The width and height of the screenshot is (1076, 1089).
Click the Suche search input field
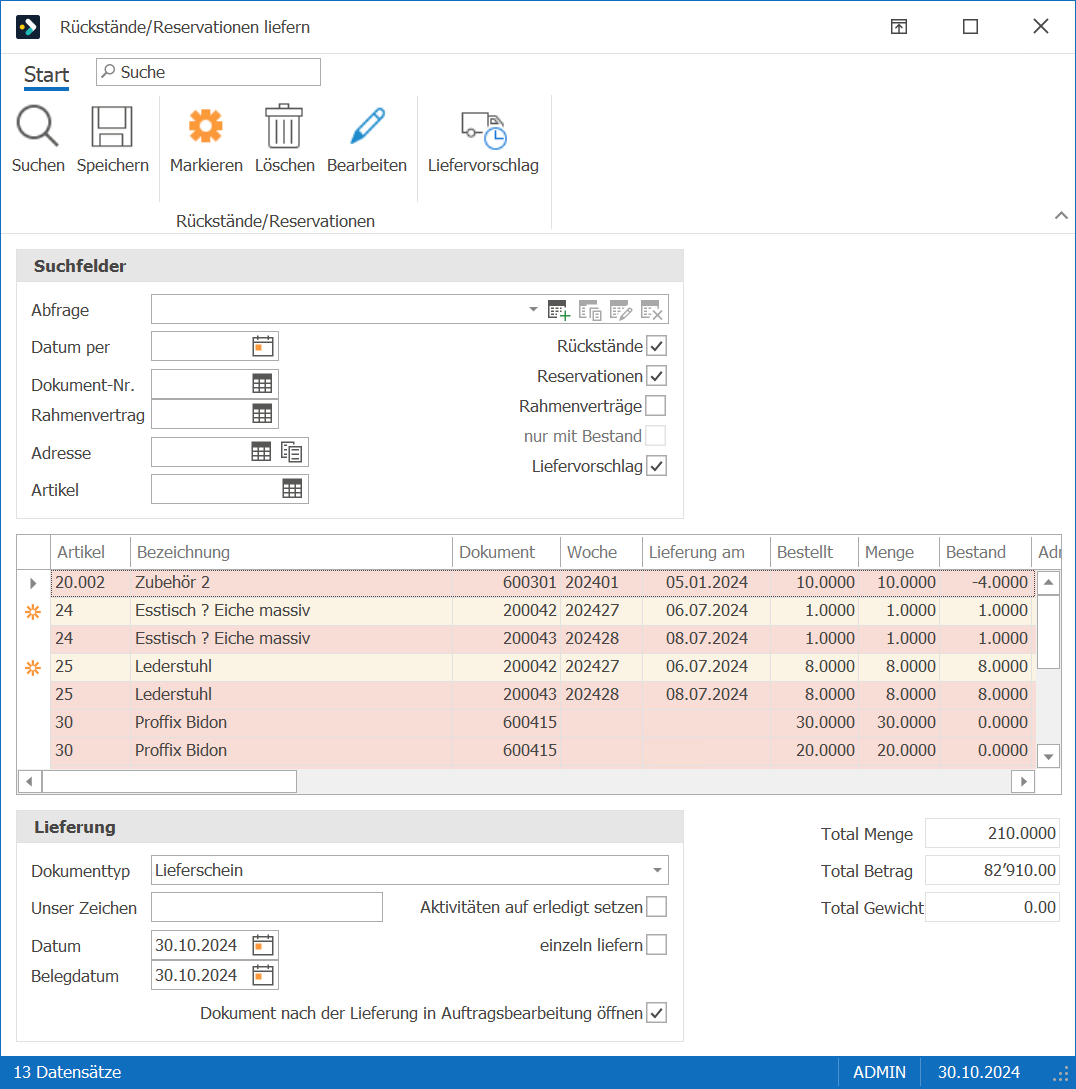coord(208,72)
